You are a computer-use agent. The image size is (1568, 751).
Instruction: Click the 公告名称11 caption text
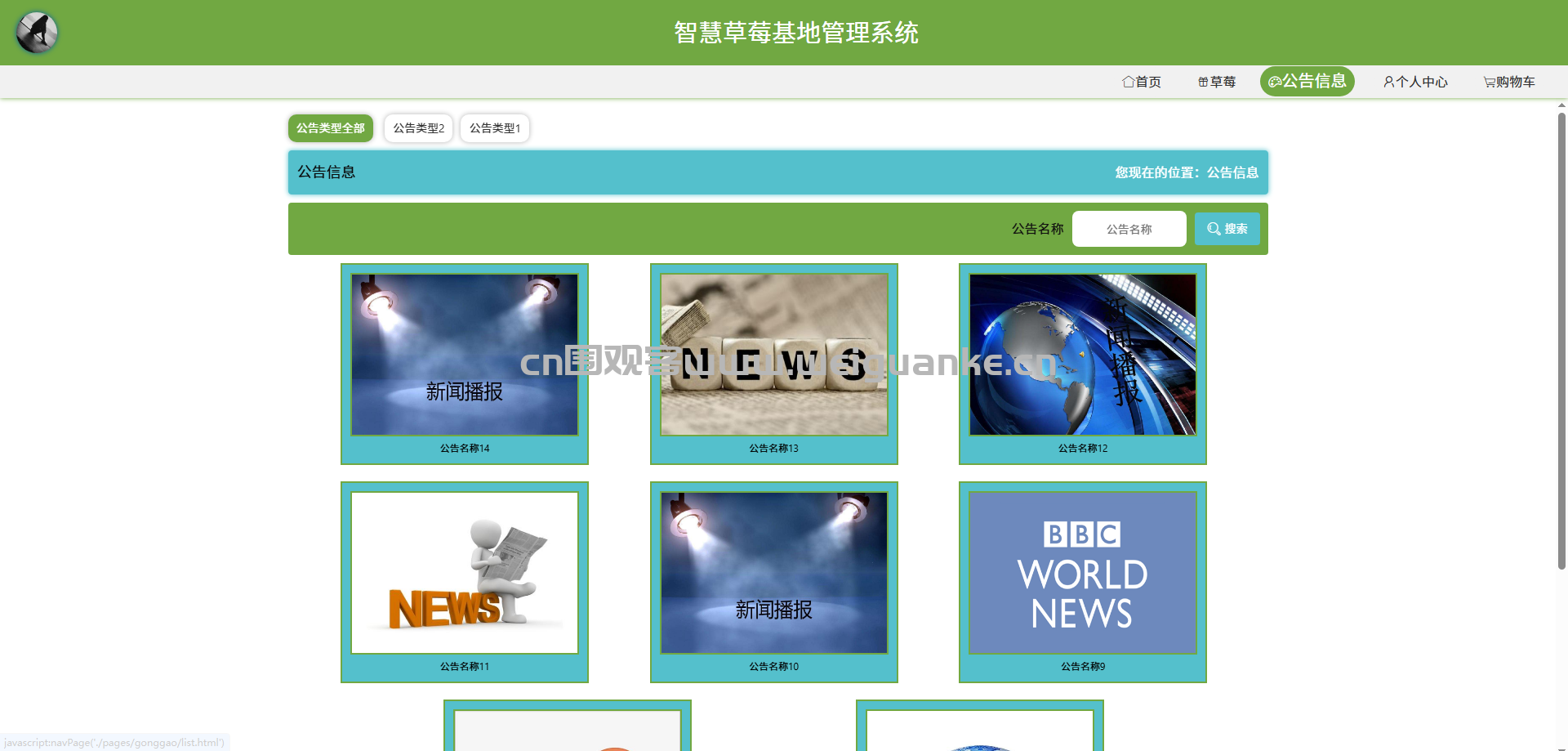[465, 667]
